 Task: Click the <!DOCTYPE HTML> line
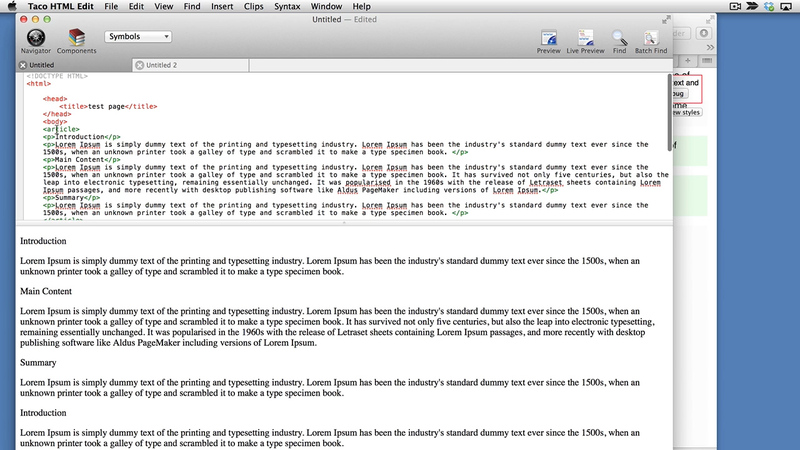tap(57, 76)
